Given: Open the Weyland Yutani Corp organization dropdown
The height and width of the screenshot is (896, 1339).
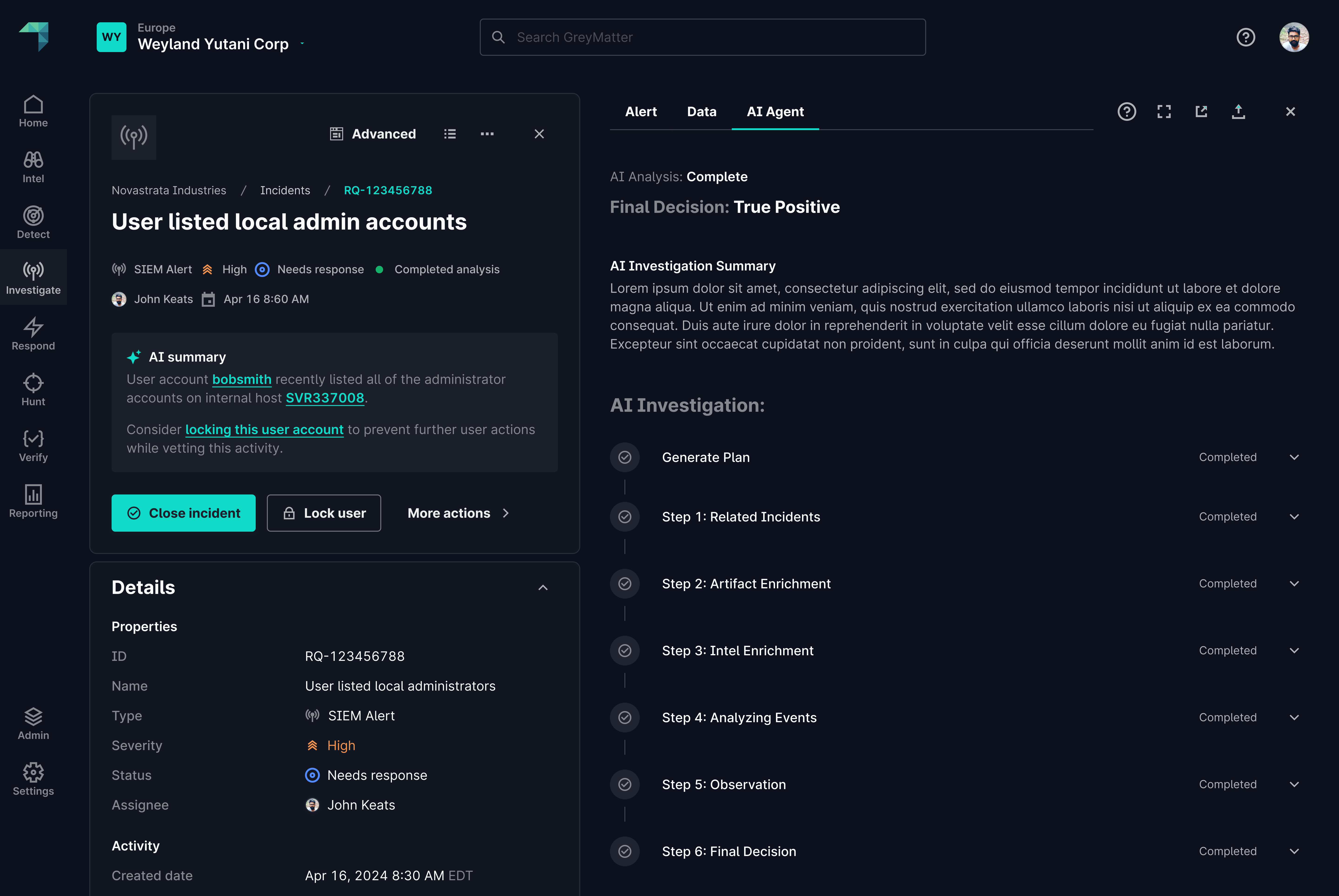Looking at the screenshot, I should coord(302,43).
